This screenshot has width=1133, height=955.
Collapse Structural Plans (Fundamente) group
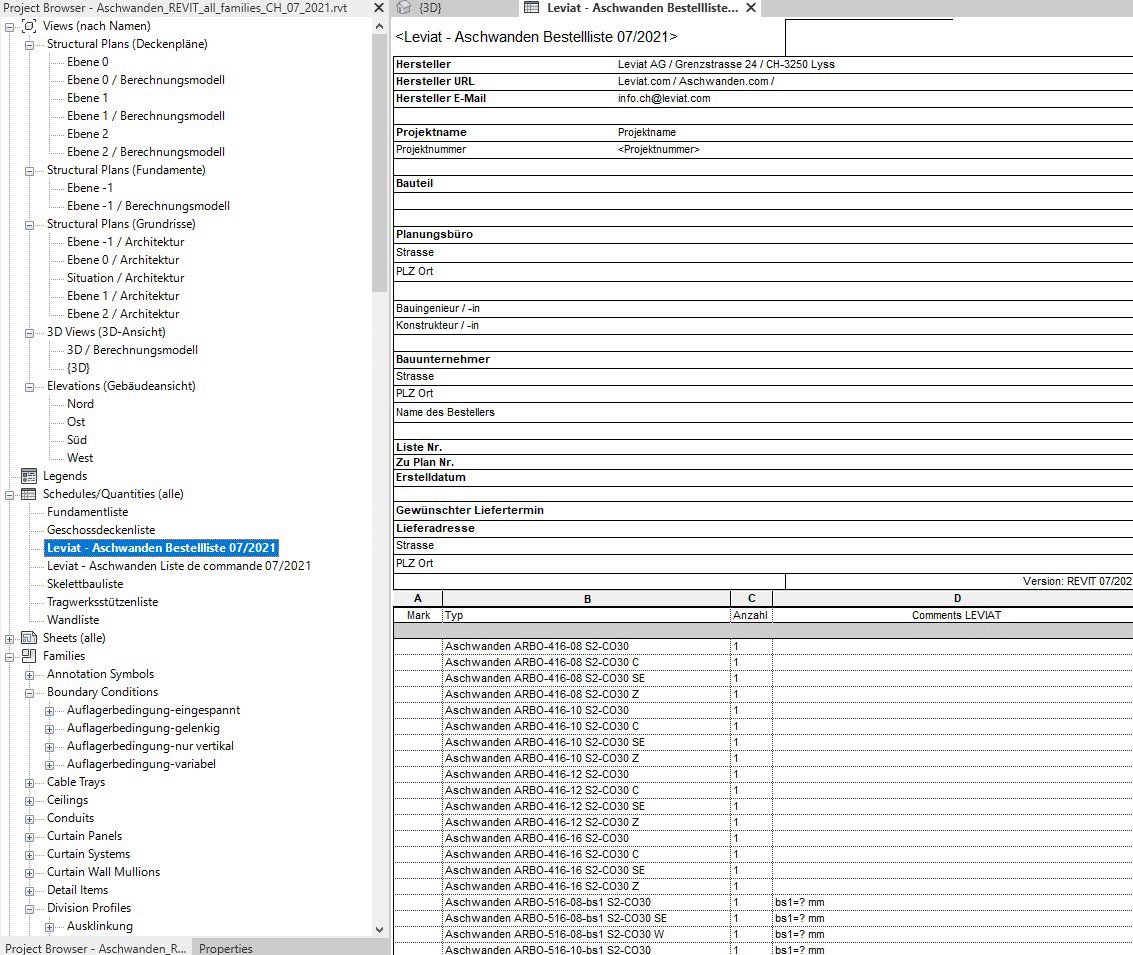coord(30,171)
